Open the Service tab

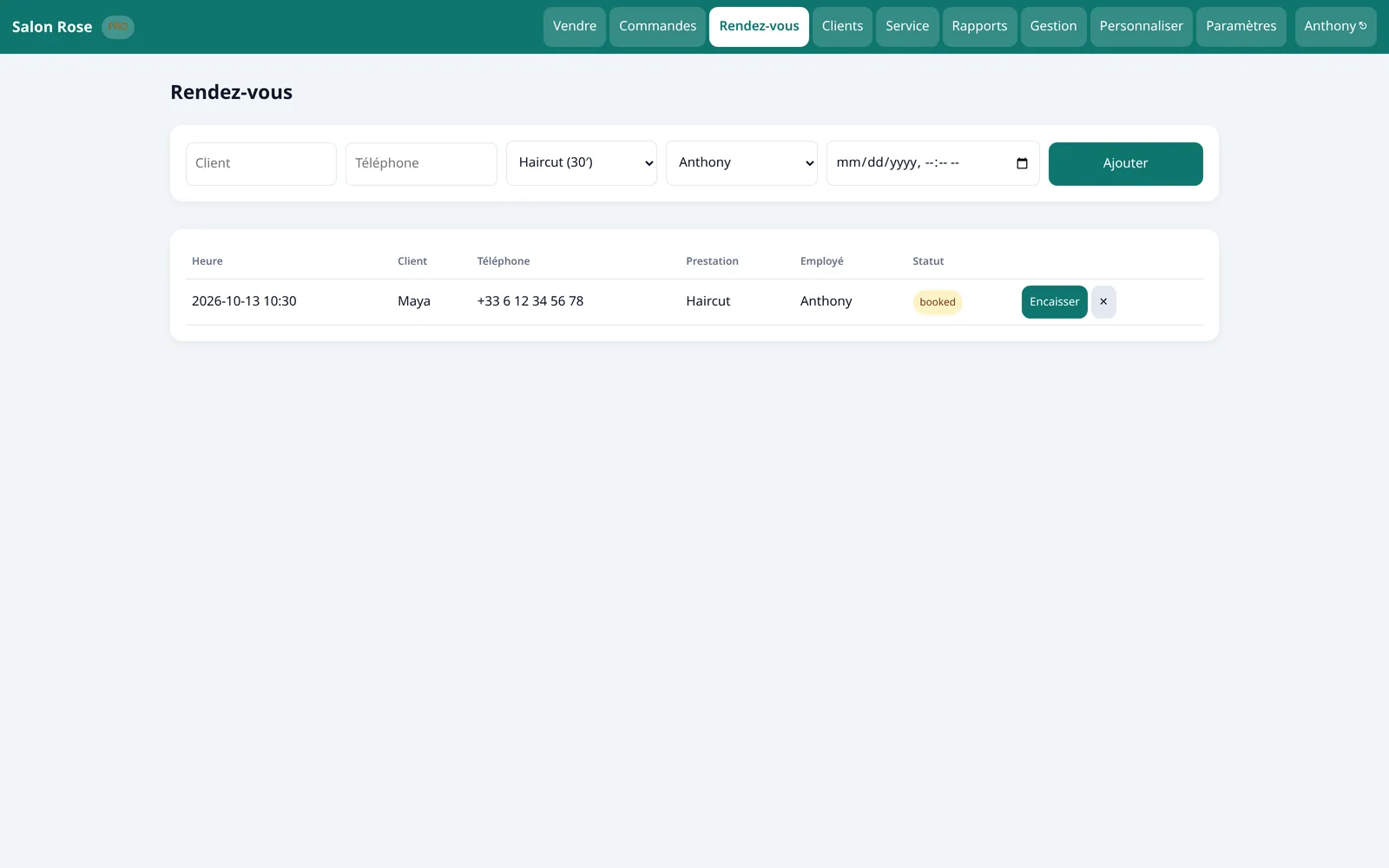click(907, 27)
